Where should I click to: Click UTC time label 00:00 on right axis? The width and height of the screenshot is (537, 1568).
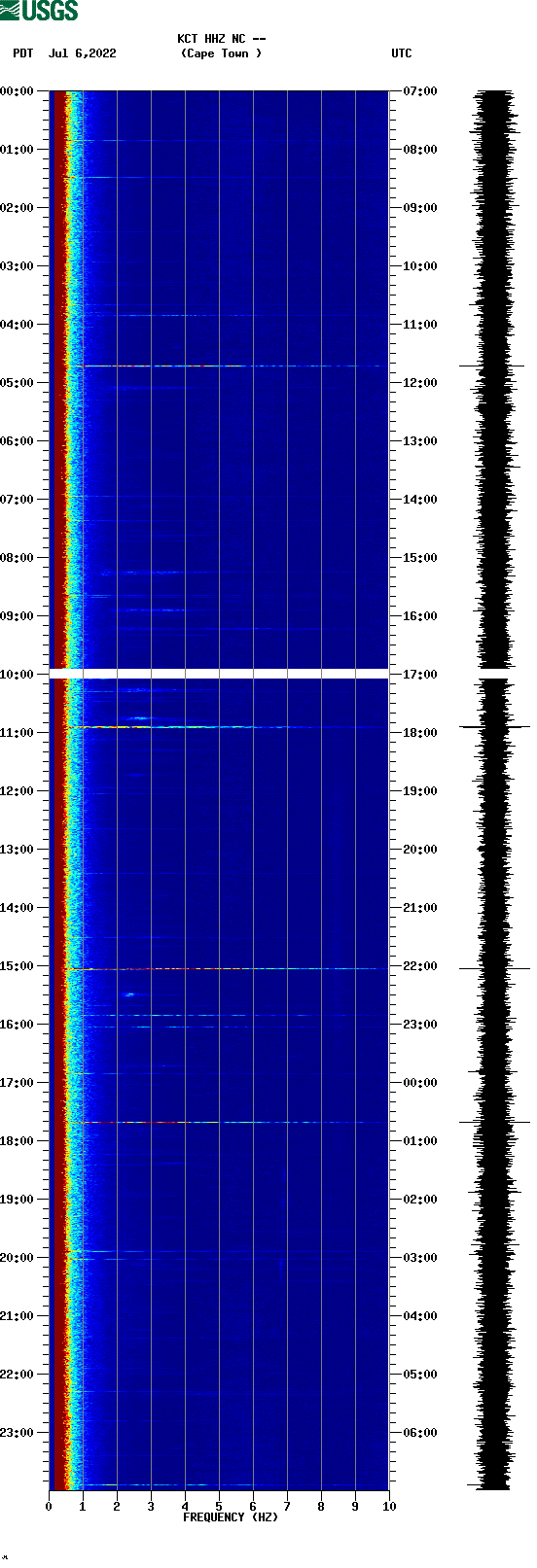pos(420,1083)
